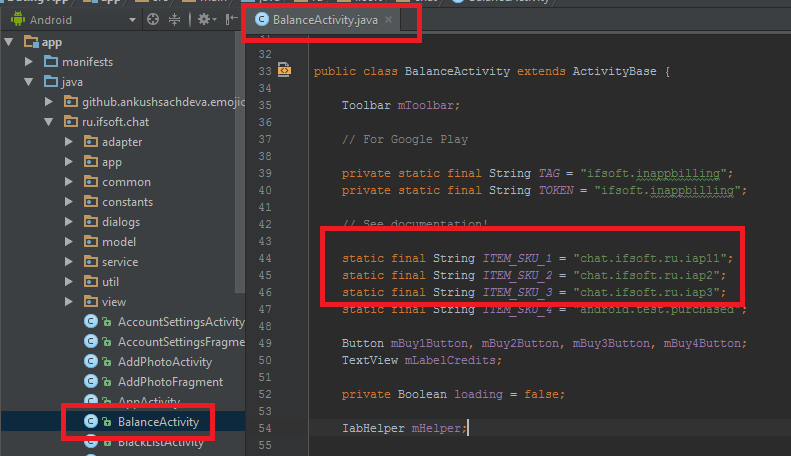Click the Android robot icon in project header
This screenshot has width=791, height=456.
pos(16,19)
